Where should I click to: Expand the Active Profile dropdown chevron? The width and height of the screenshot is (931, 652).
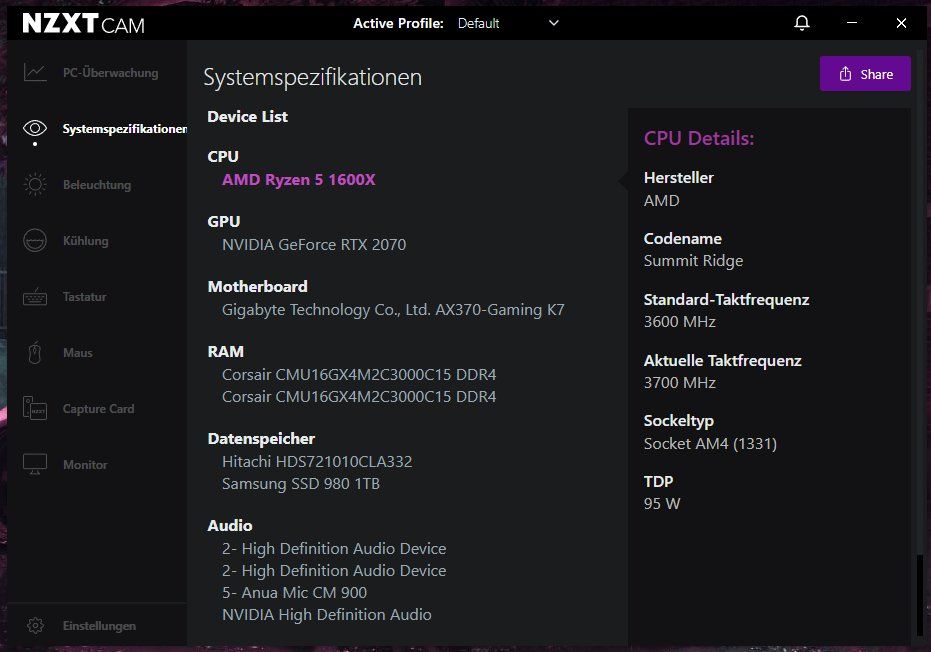(553, 23)
